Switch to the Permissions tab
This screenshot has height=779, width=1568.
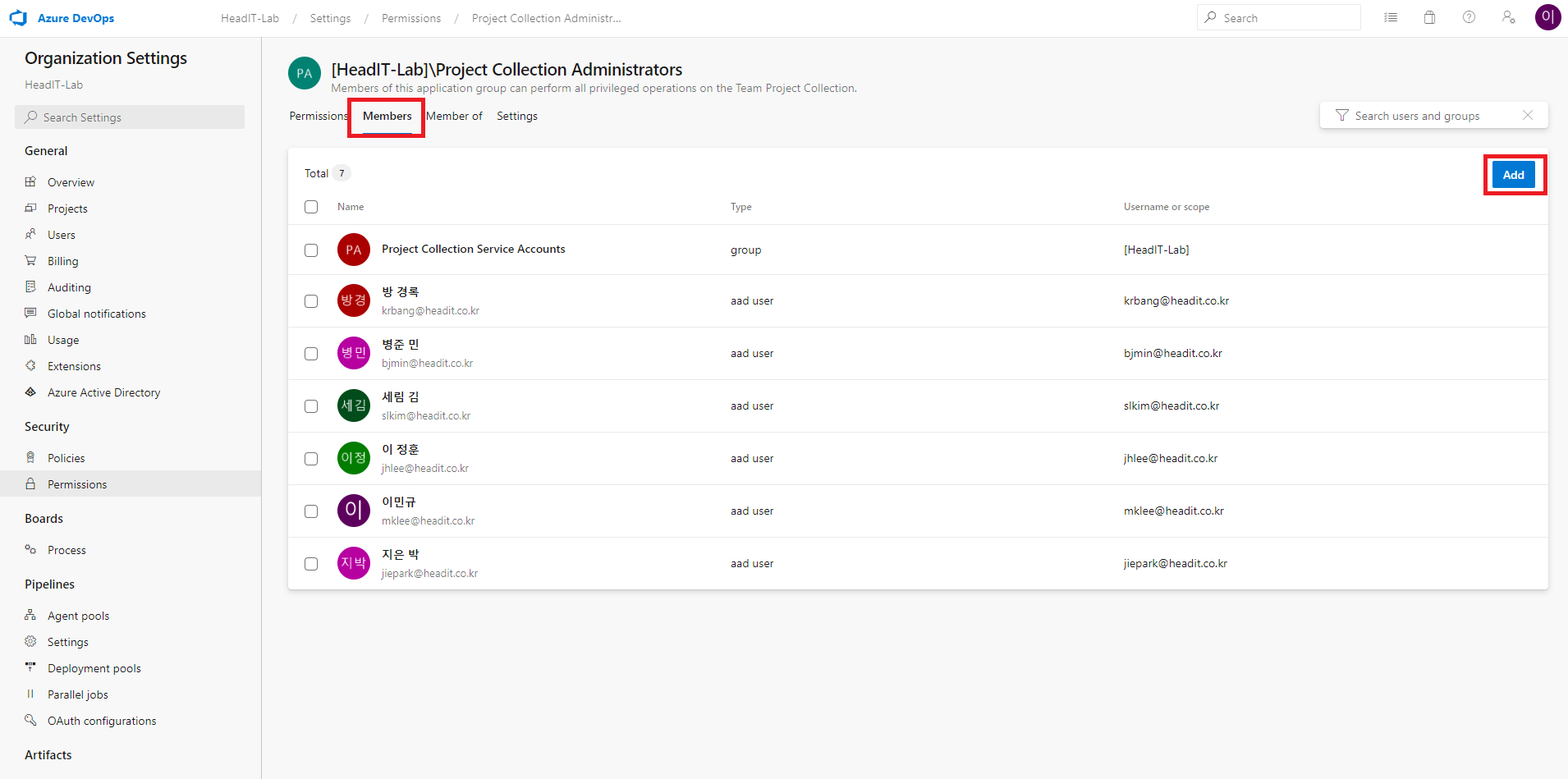[319, 116]
